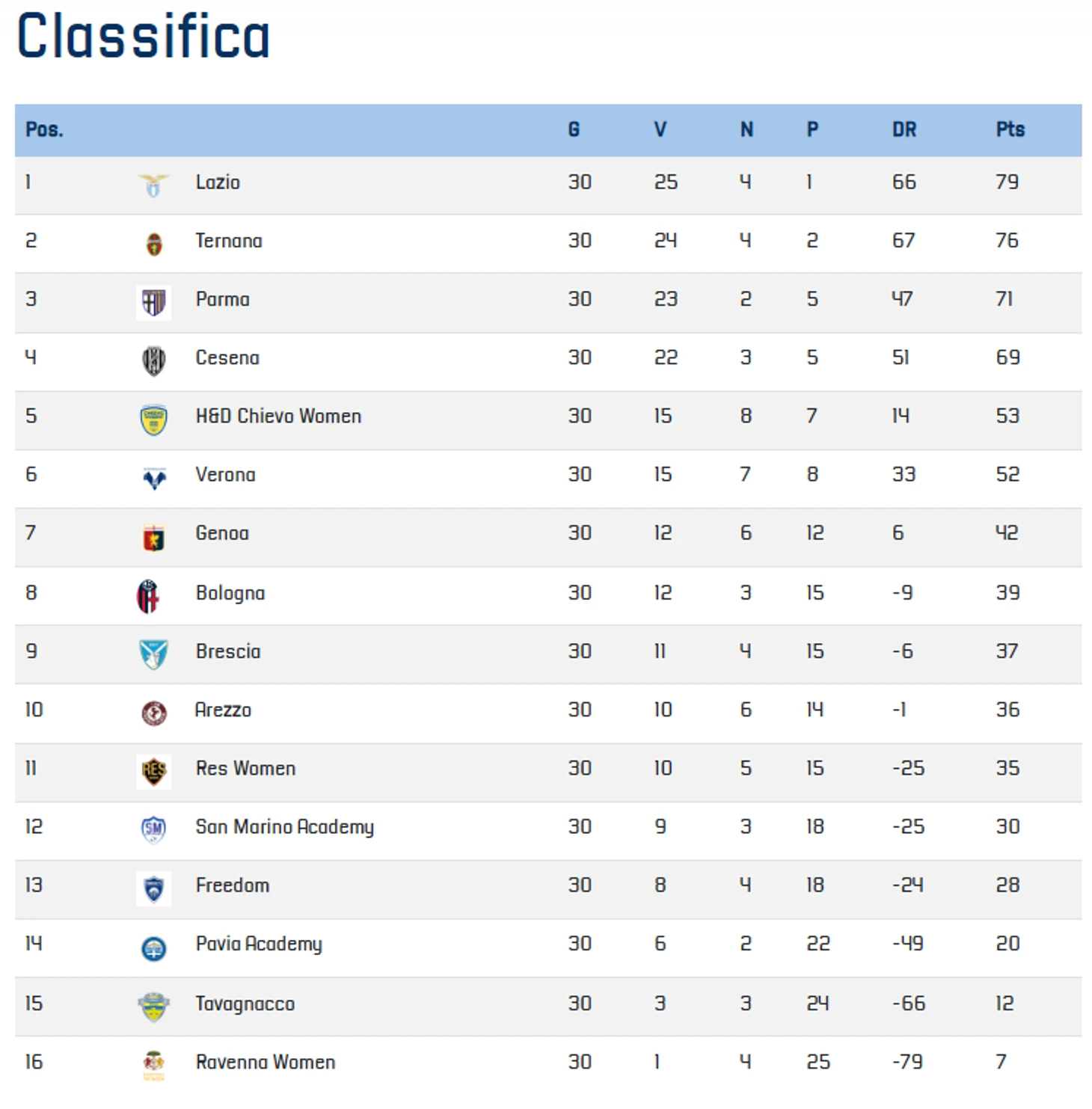Screen dimensions: 1092x1109
Task: Click the Verona team logo
Action: click(x=154, y=478)
